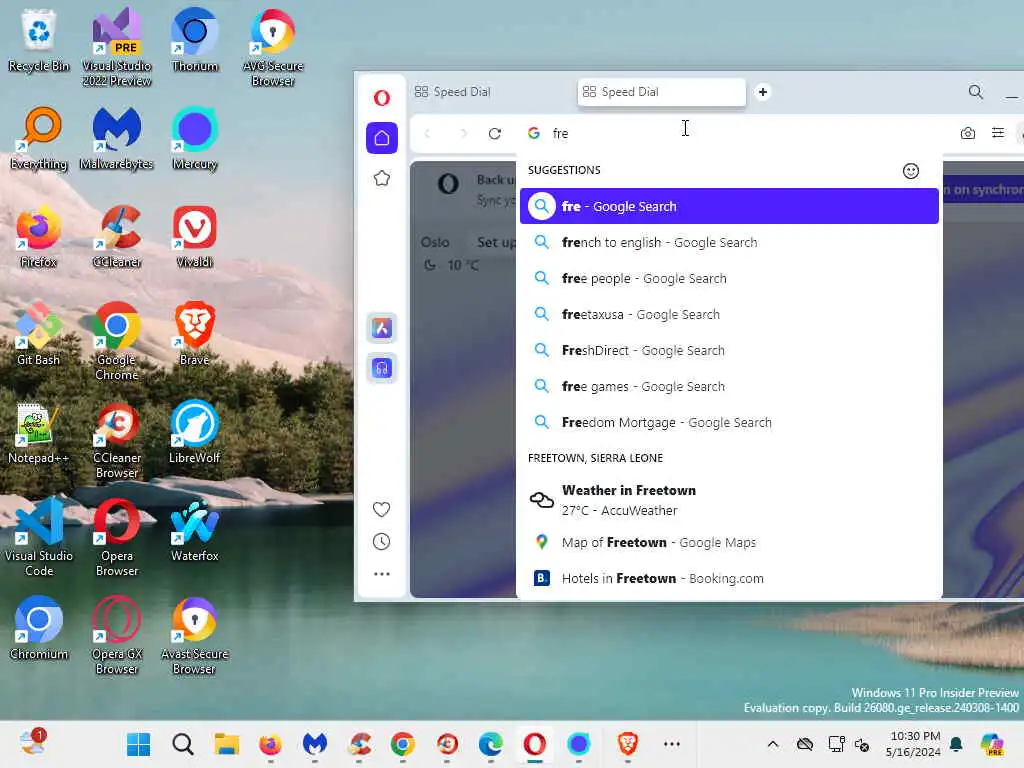This screenshot has height=768, width=1024.
Task: Open taskbar Search
Action: [183, 744]
